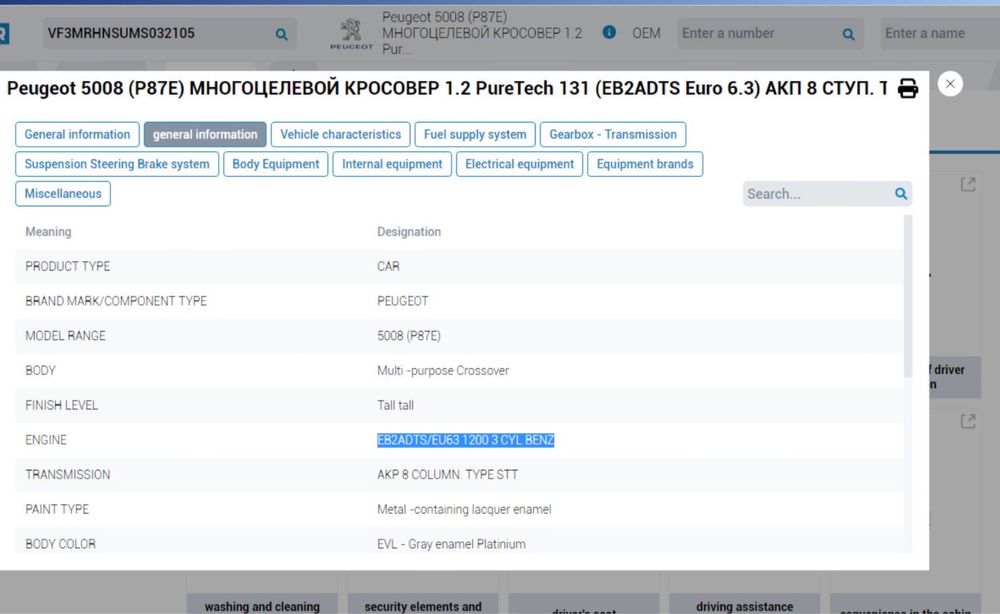Open the top external link icon behind the dialog
Screen dimensions: 1000x614
968,185
